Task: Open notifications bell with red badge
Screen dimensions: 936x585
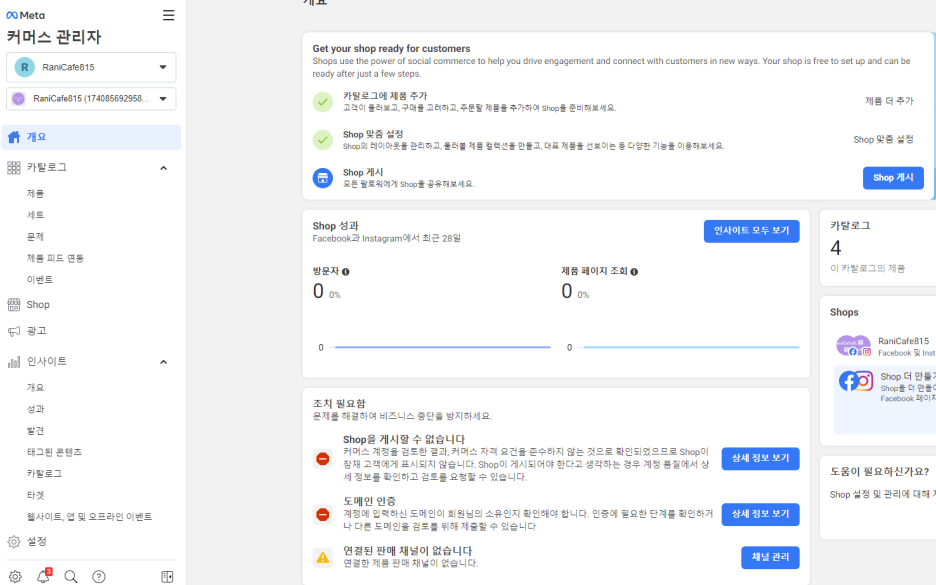Action: [43, 576]
